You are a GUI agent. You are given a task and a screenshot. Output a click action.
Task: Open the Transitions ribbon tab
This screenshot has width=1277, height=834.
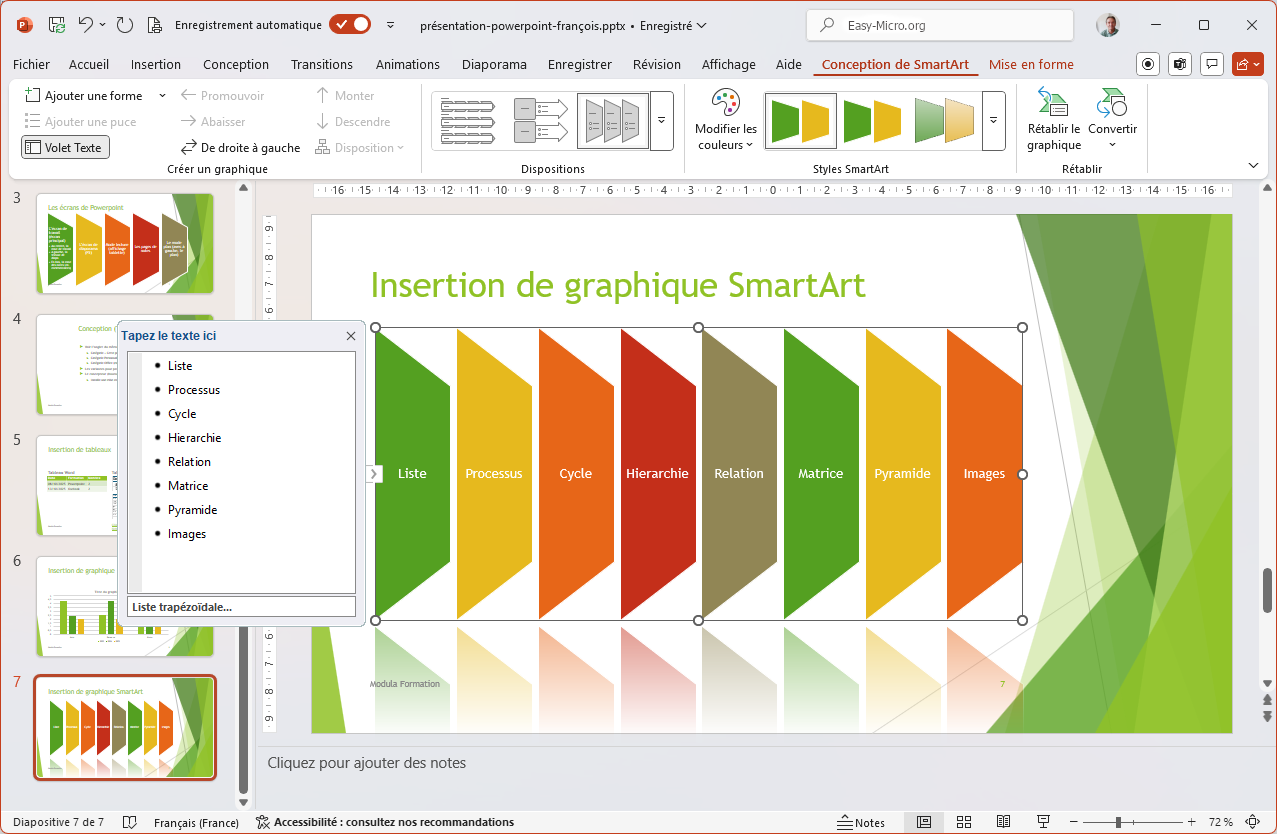(x=322, y=64)
